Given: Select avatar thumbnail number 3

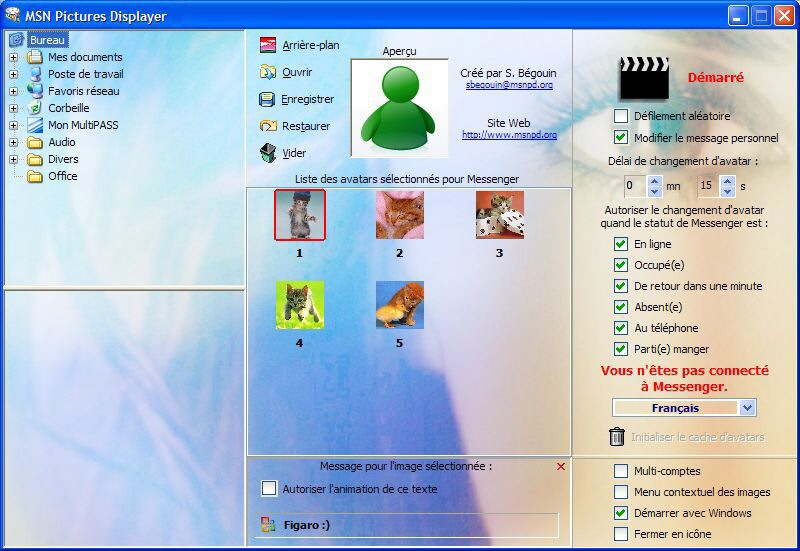Looking at the screenshot, I should (499, 215).
